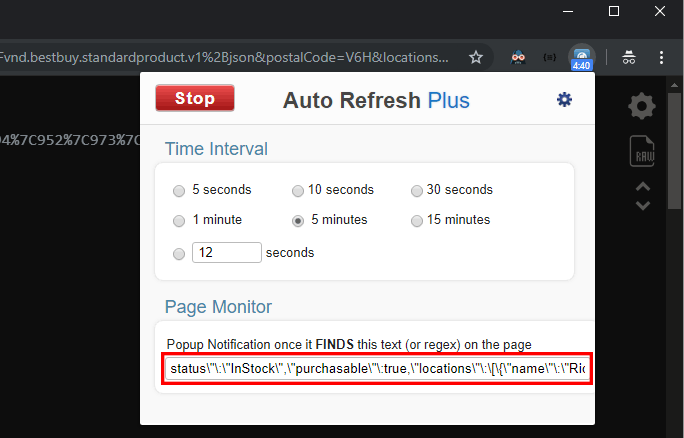Click the red Stop button

coord(195,98)
